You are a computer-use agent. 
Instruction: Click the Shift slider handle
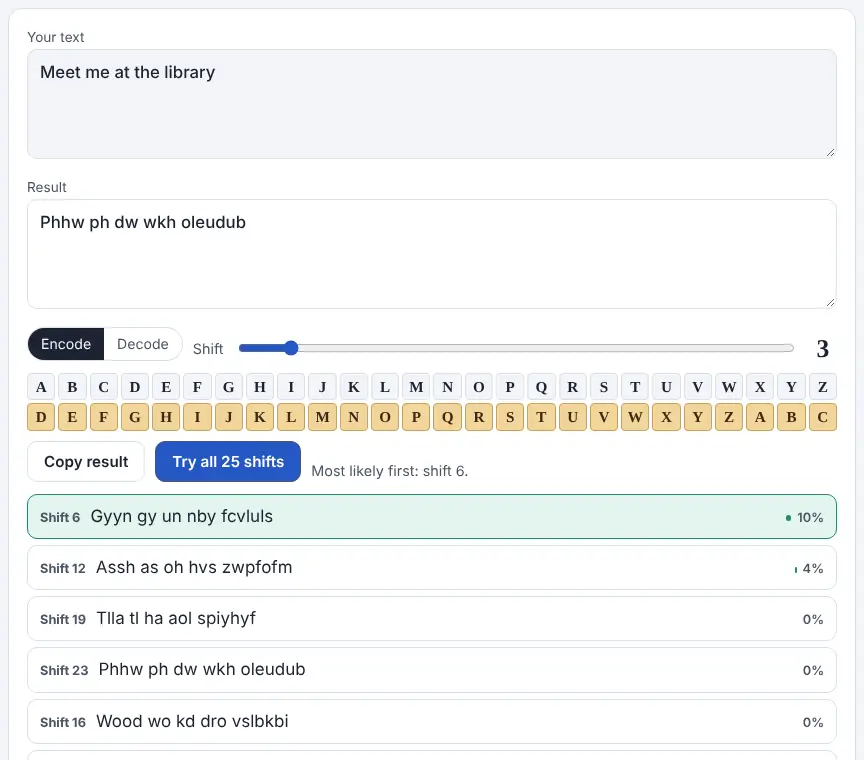291,348
